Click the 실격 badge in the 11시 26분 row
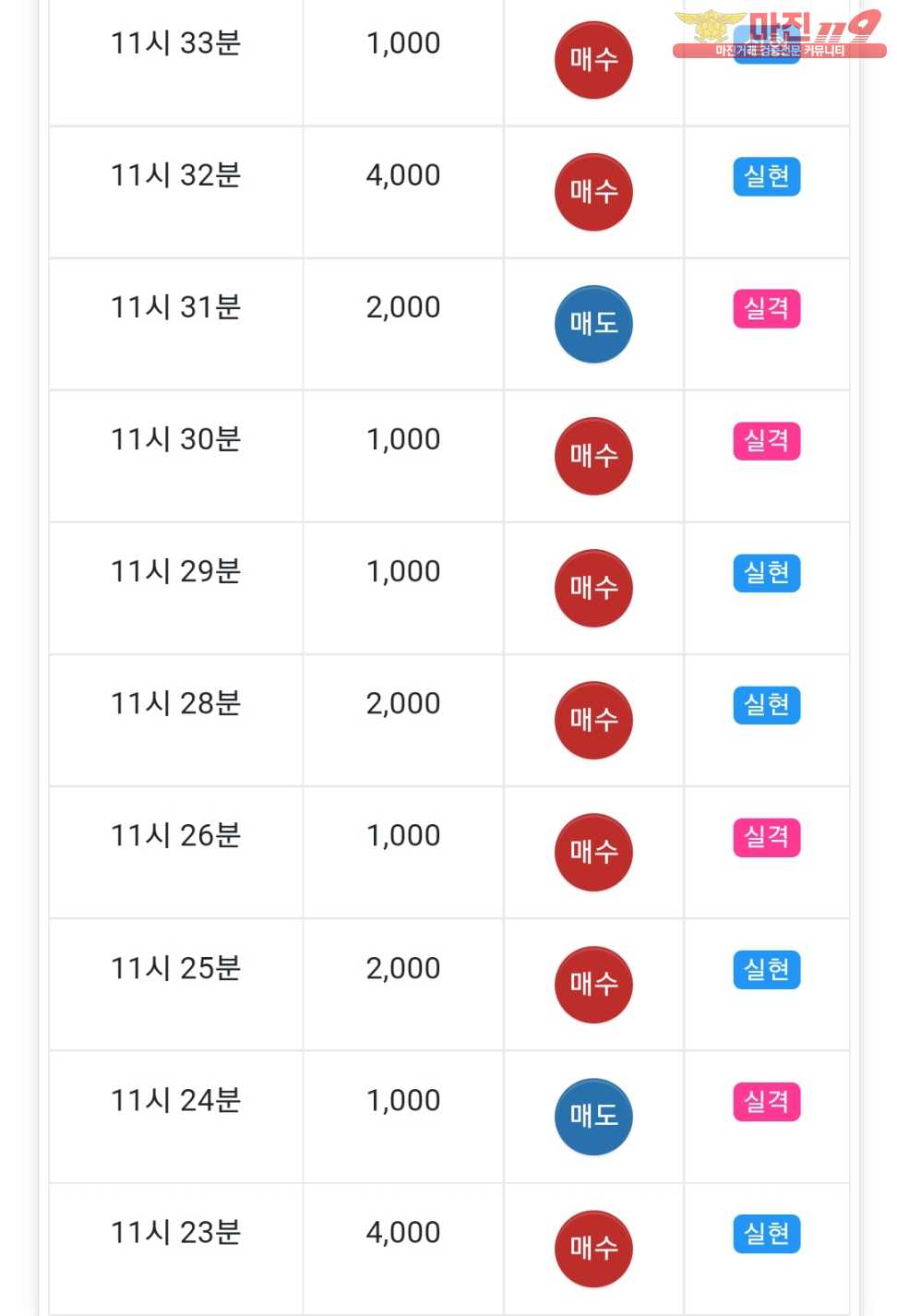 coord(767,837)
